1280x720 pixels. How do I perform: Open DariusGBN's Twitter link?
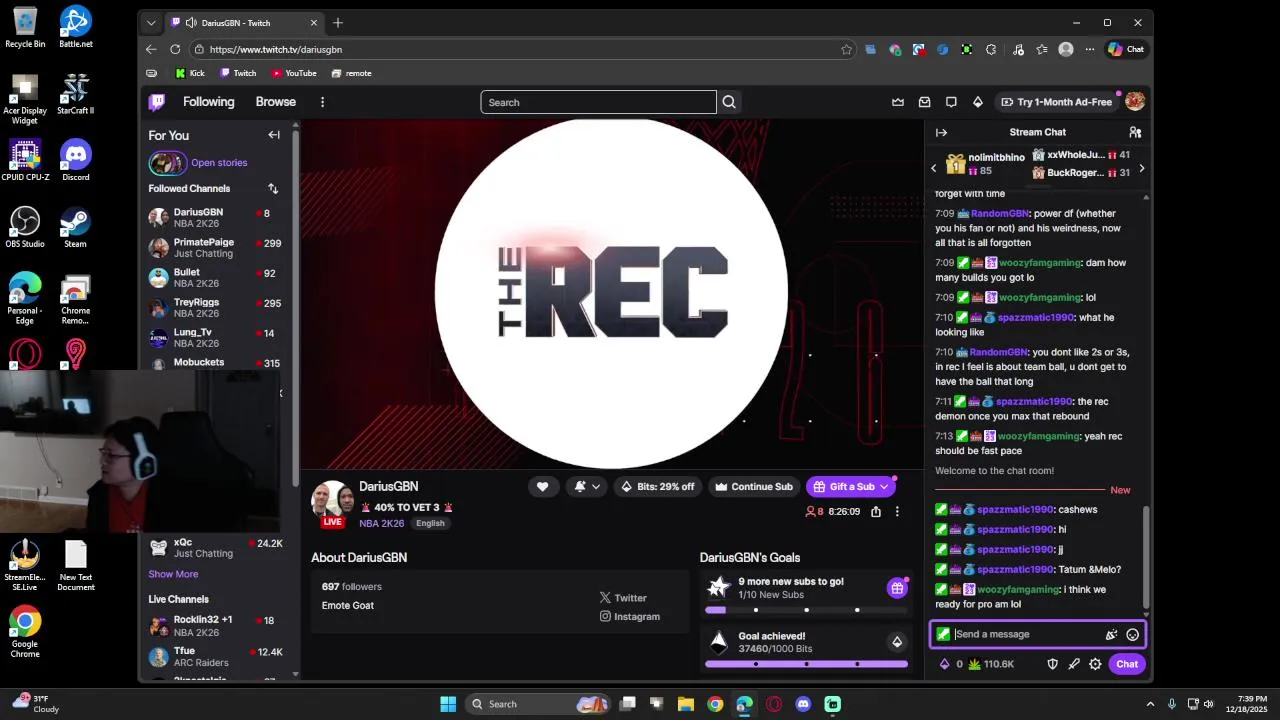pos(624,598)
